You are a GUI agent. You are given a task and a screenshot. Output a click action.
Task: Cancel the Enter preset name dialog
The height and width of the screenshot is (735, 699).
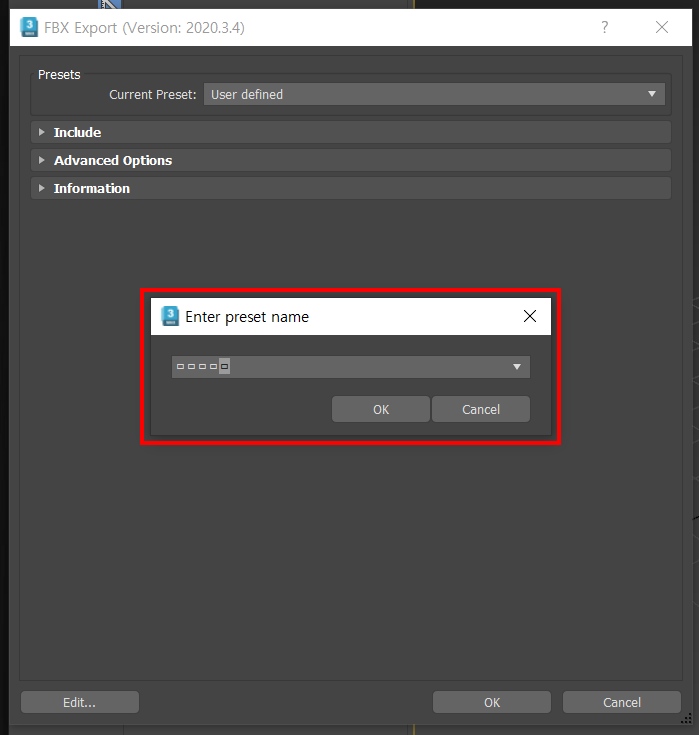[481, 409]
